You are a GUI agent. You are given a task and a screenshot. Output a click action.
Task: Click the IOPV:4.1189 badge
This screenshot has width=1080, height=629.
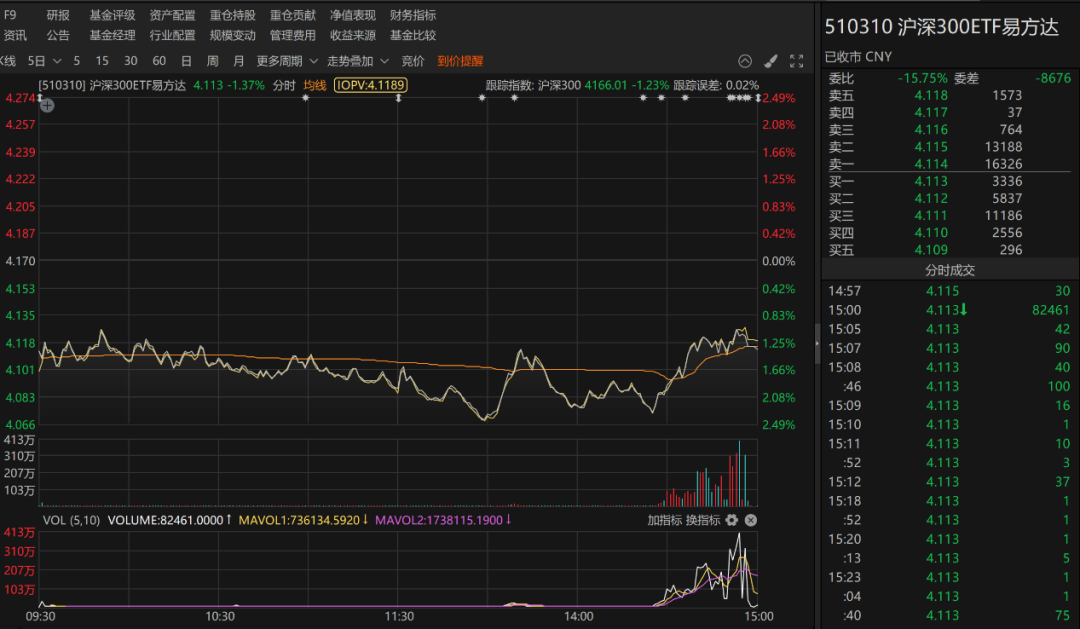(x=371, y=85)
